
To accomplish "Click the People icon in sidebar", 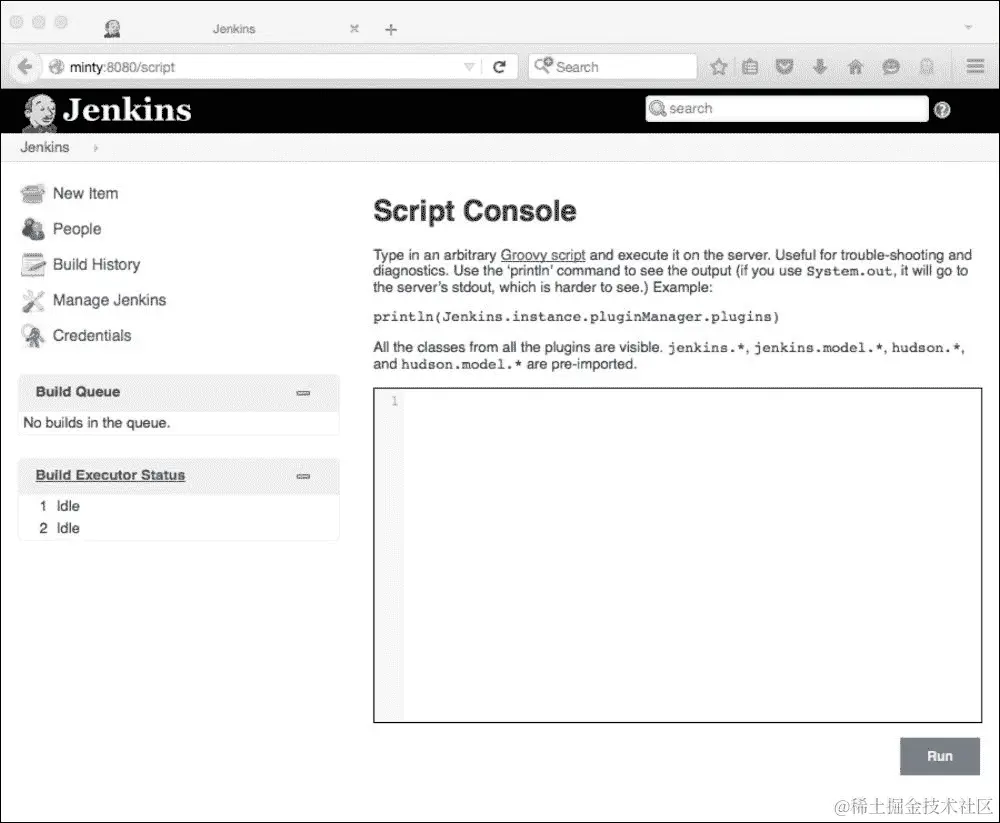I will point(33,229).
